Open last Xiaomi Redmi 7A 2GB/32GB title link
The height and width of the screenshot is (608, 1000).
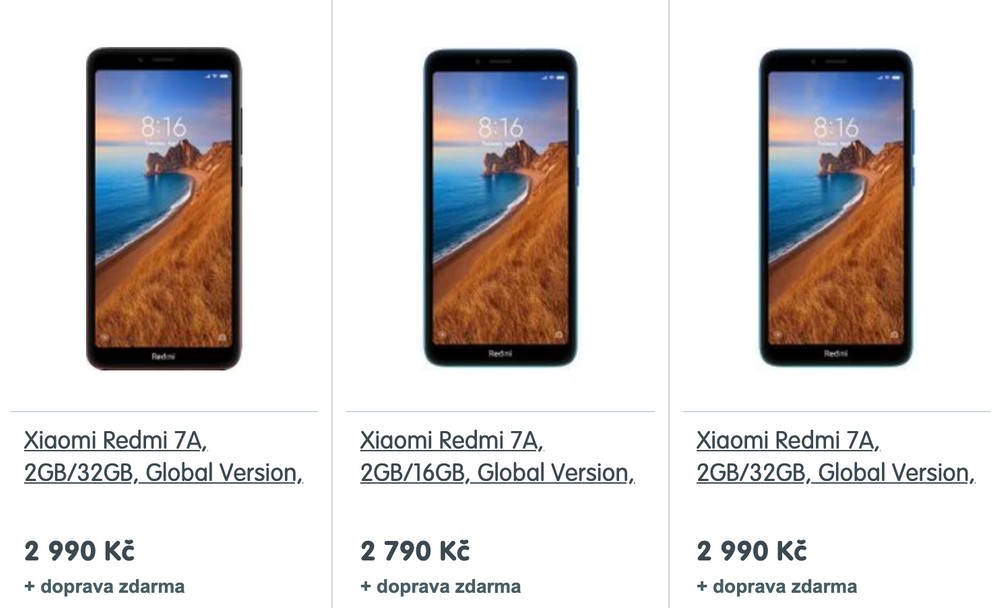[x=835, y=456]
